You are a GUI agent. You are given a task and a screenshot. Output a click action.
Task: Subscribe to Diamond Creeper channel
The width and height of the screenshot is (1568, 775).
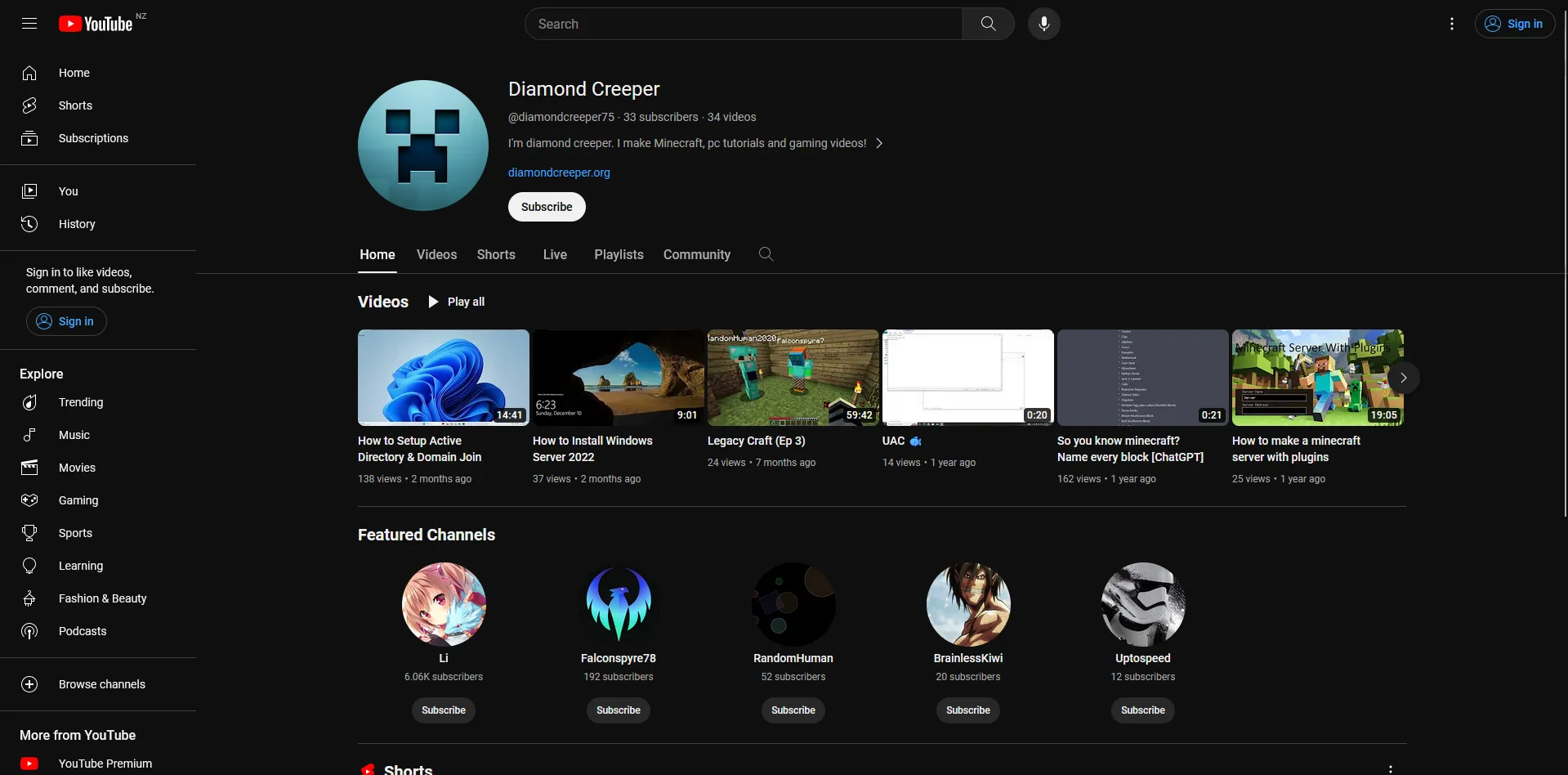pyautogui.click(x=547, y=207)
